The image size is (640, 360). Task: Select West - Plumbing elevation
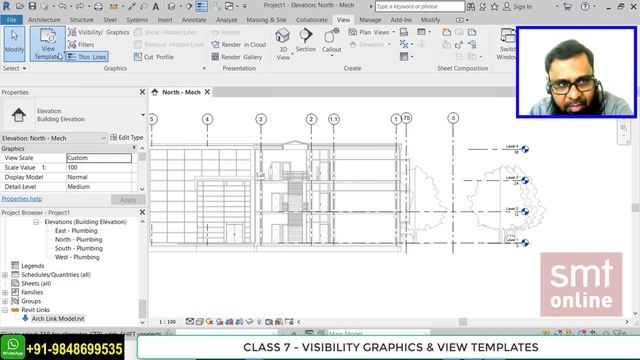click(77, 257)
